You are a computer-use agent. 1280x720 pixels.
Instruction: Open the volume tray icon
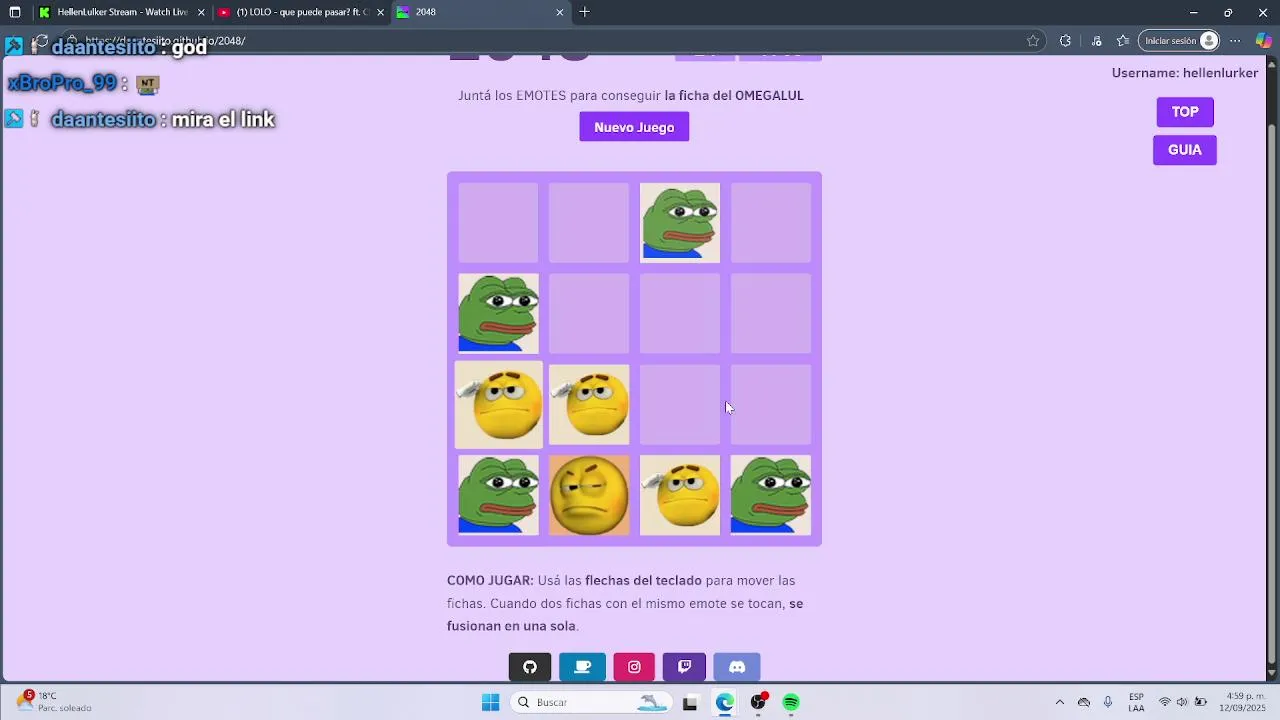coord(1182,702)
